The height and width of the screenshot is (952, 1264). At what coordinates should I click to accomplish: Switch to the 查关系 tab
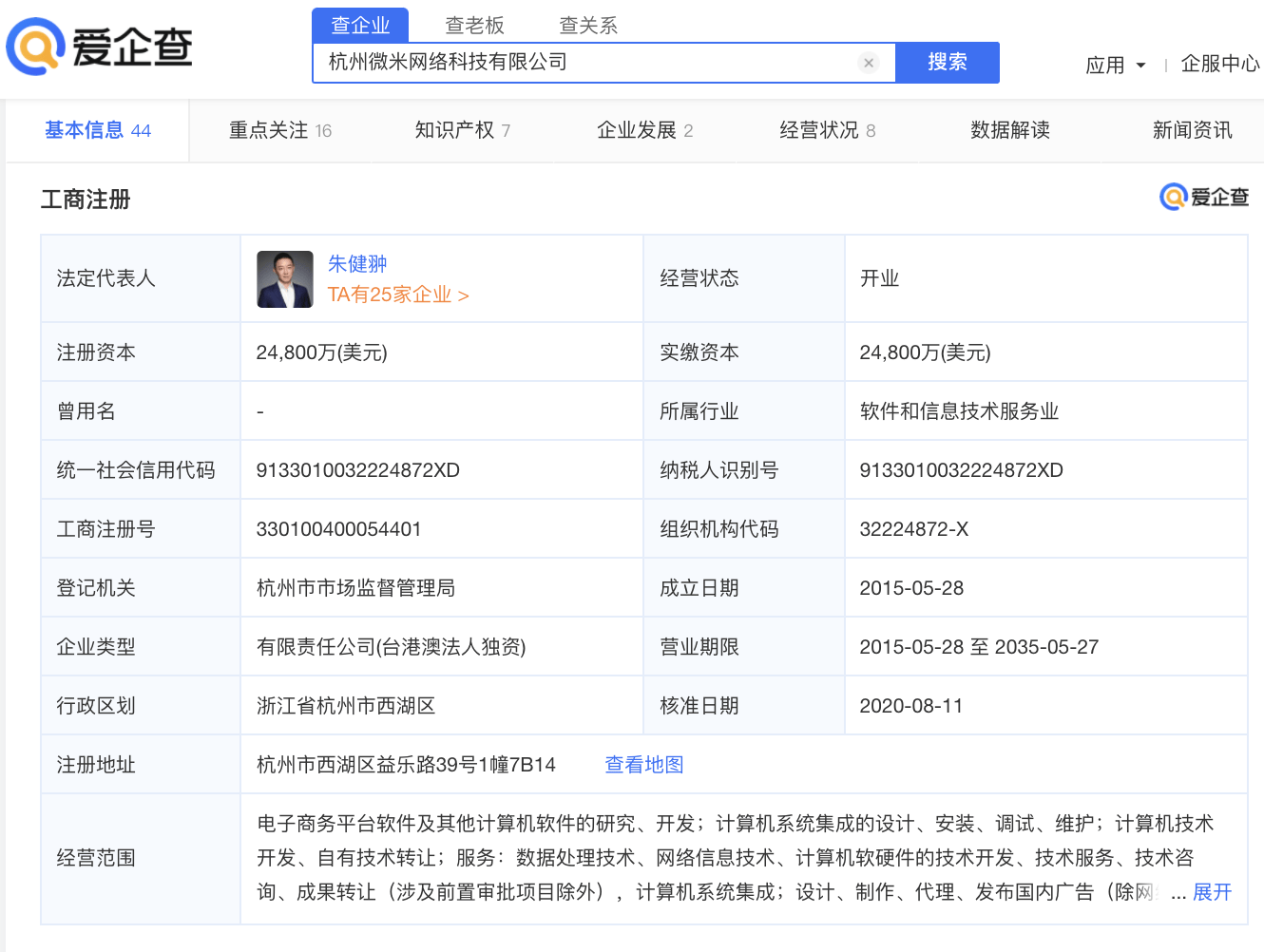586,25
